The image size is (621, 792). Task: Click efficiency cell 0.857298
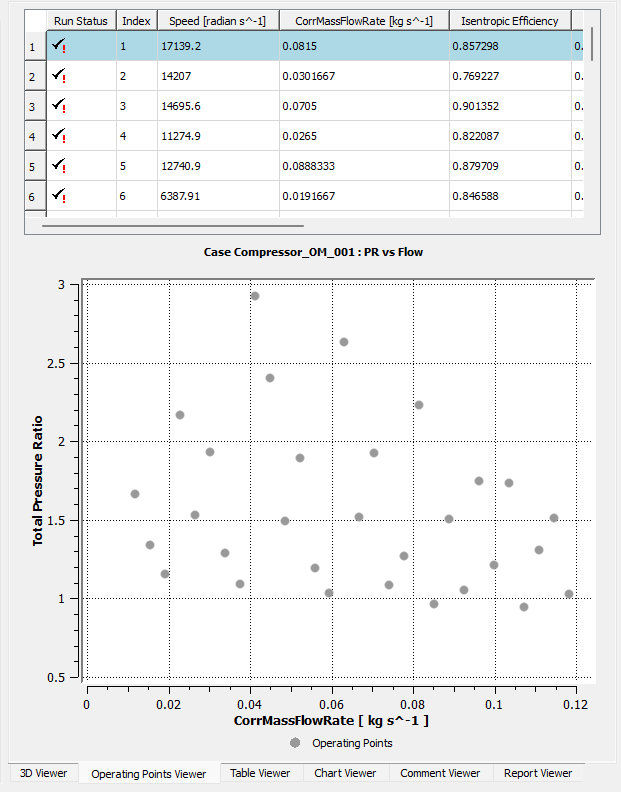[x=510, y=46]
